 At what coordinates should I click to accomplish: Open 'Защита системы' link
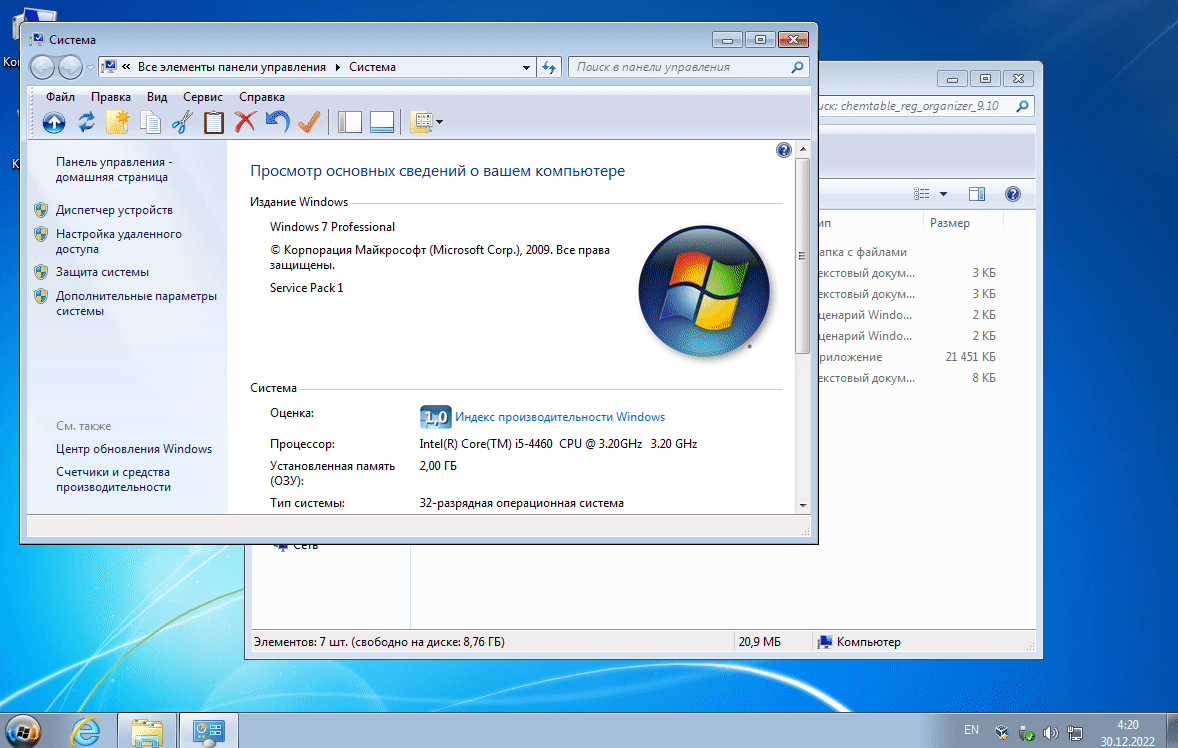click(x=102, y=272)
